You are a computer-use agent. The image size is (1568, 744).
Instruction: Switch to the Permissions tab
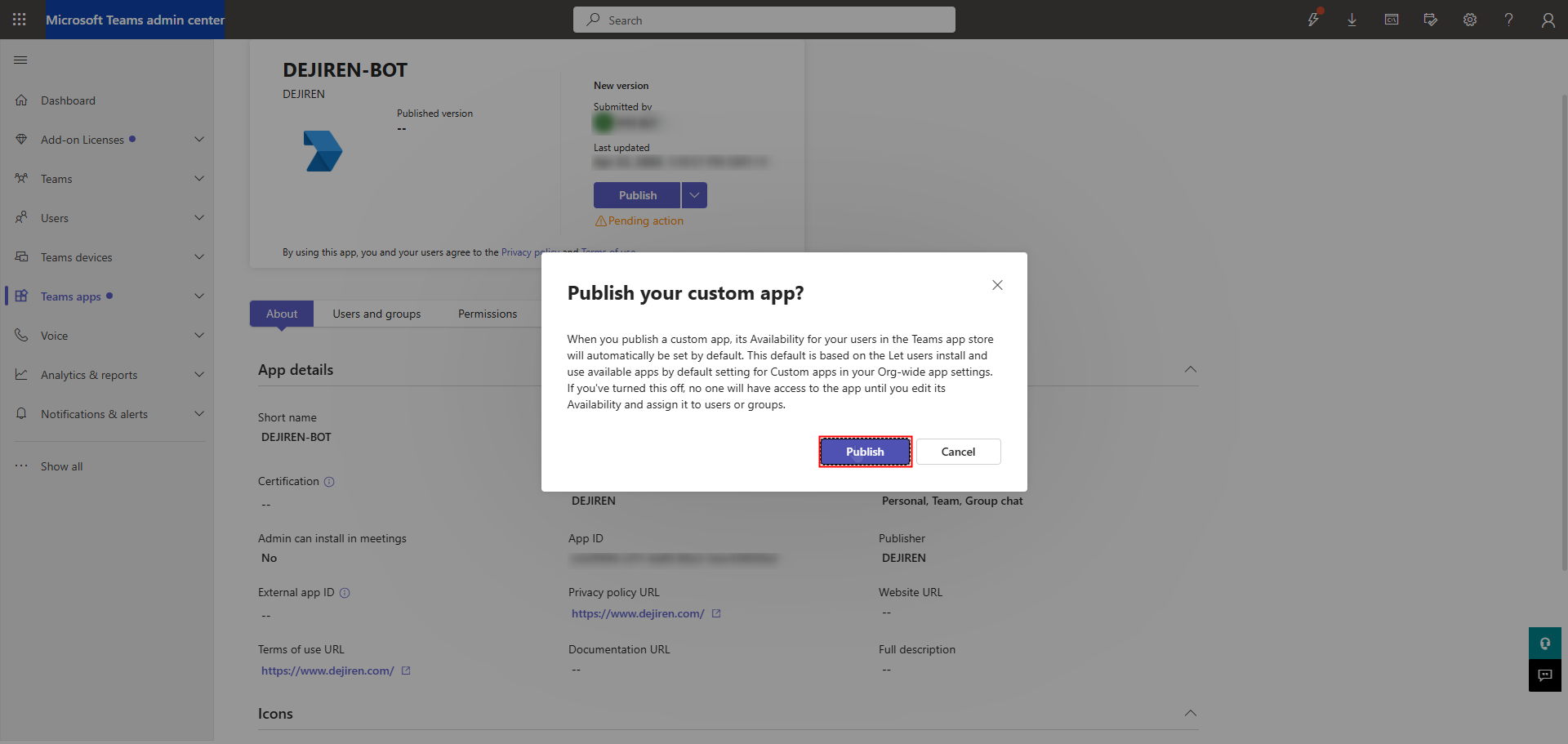pos(488,314)
